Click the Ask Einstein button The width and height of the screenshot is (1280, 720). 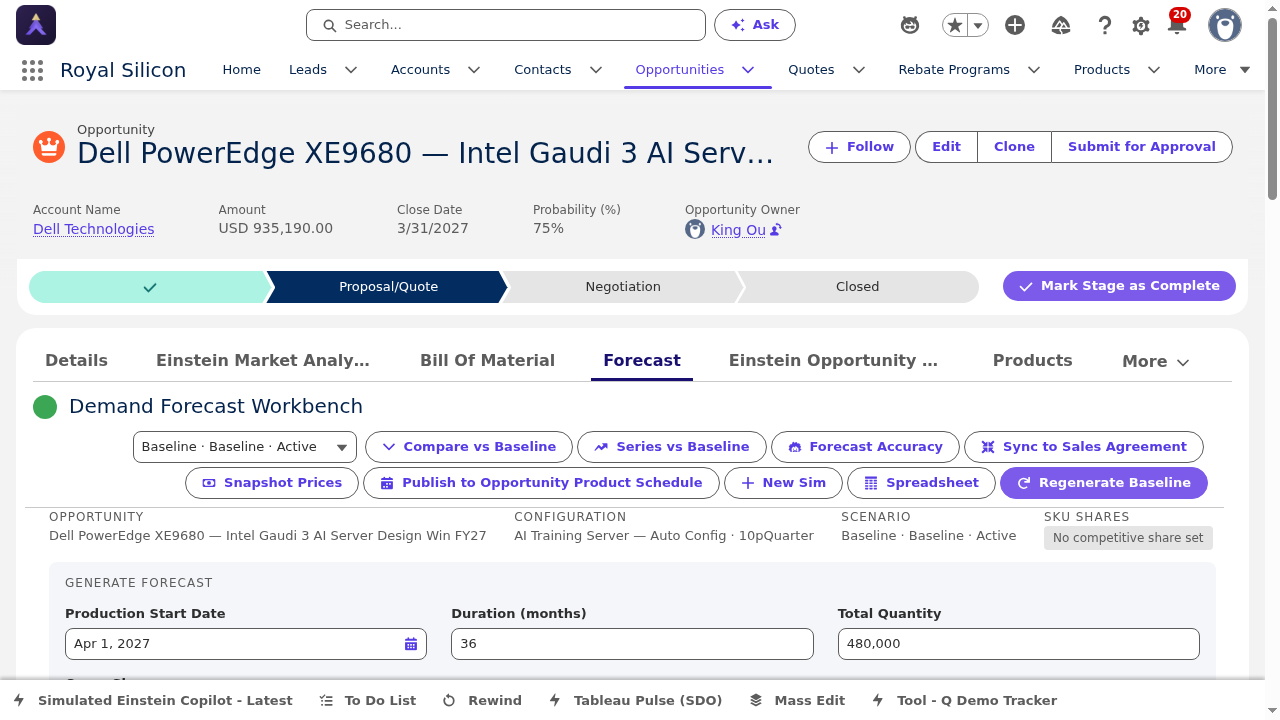[755, 25]
